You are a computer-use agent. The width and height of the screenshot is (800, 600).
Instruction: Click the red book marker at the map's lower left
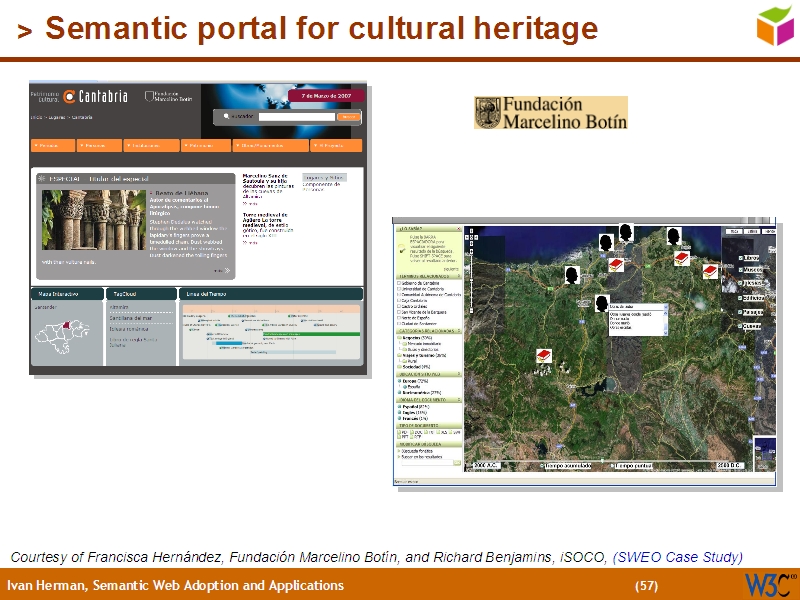point(544,355)
